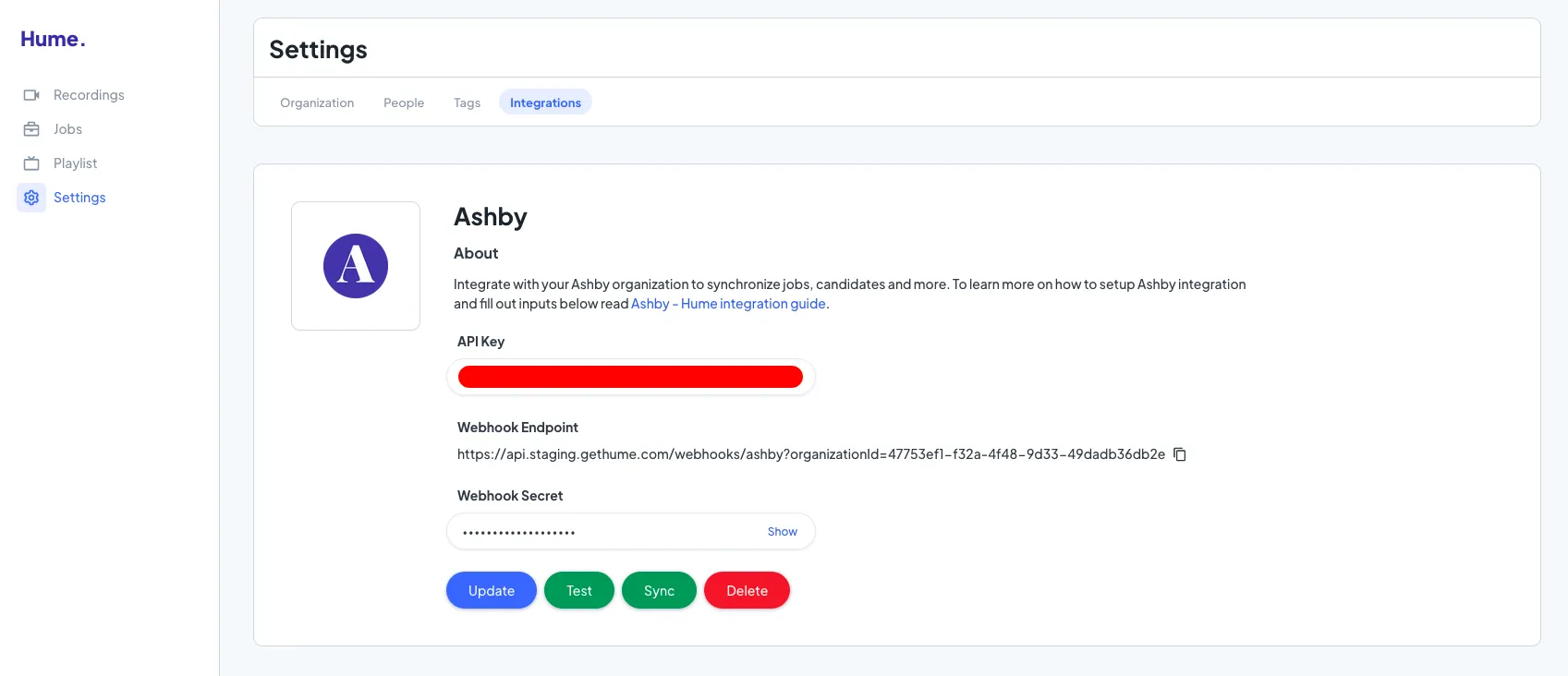Open Recordings in the sidebar
The width and height of the screenshot is (1568, 676).
coord(89,95)
